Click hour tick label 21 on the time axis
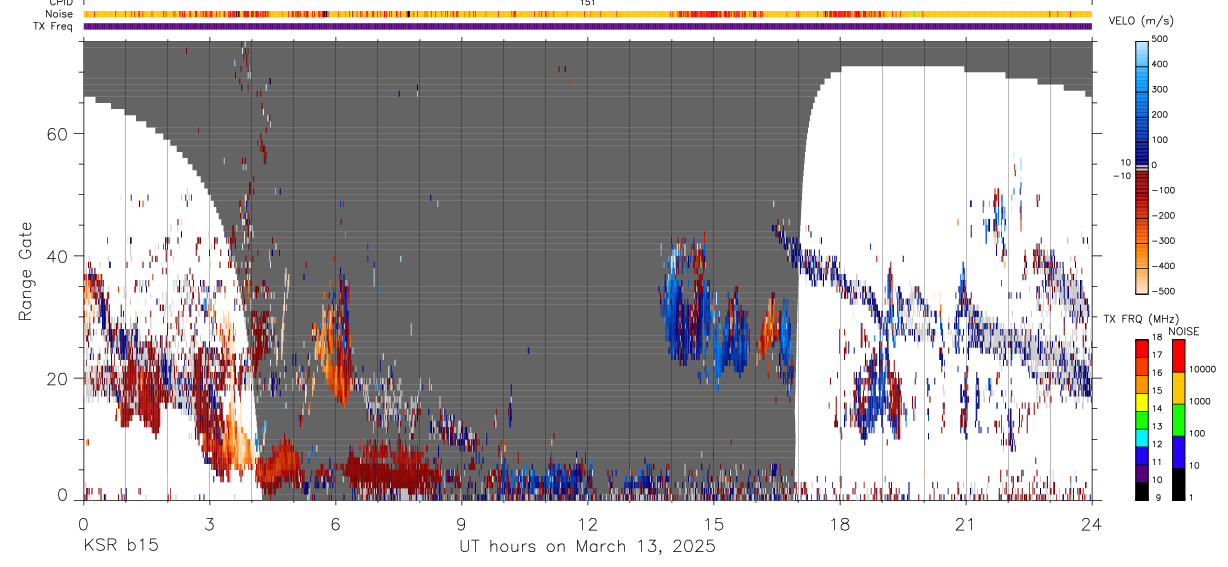This screenshot has height=567, width=1228. click(965, 524)
